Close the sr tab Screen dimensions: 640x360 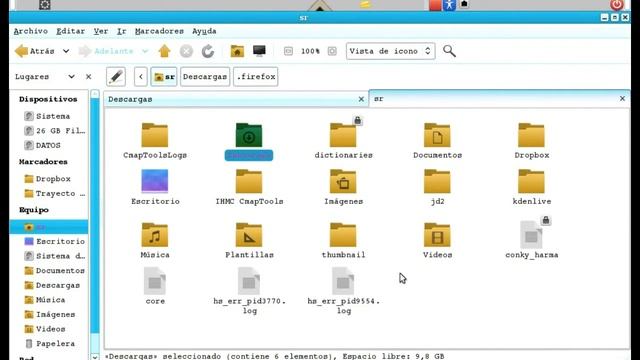pos(622,98)
